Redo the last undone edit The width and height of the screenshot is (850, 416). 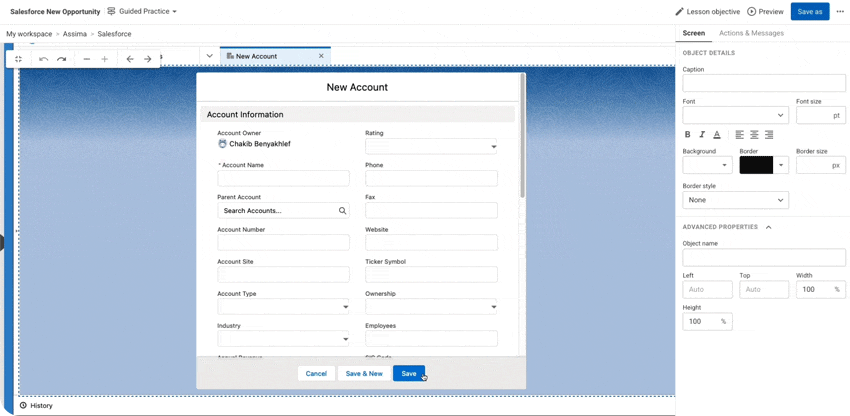(61, 59)
